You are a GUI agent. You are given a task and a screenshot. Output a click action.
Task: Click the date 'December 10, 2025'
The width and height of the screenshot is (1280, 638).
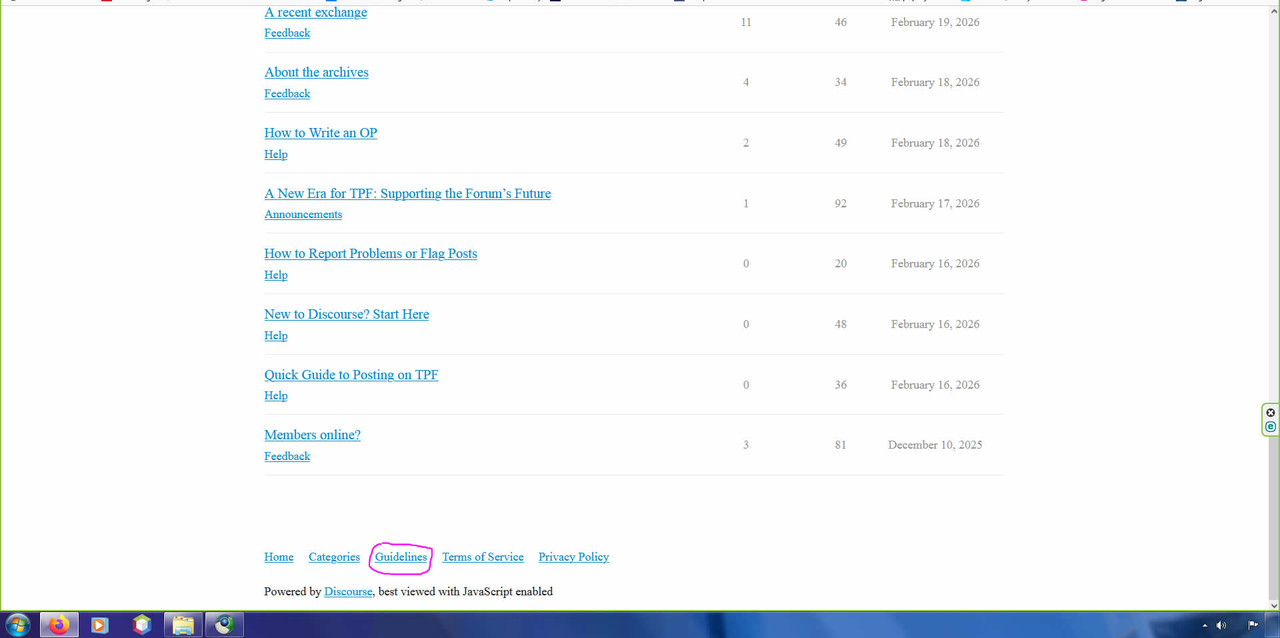935,445
